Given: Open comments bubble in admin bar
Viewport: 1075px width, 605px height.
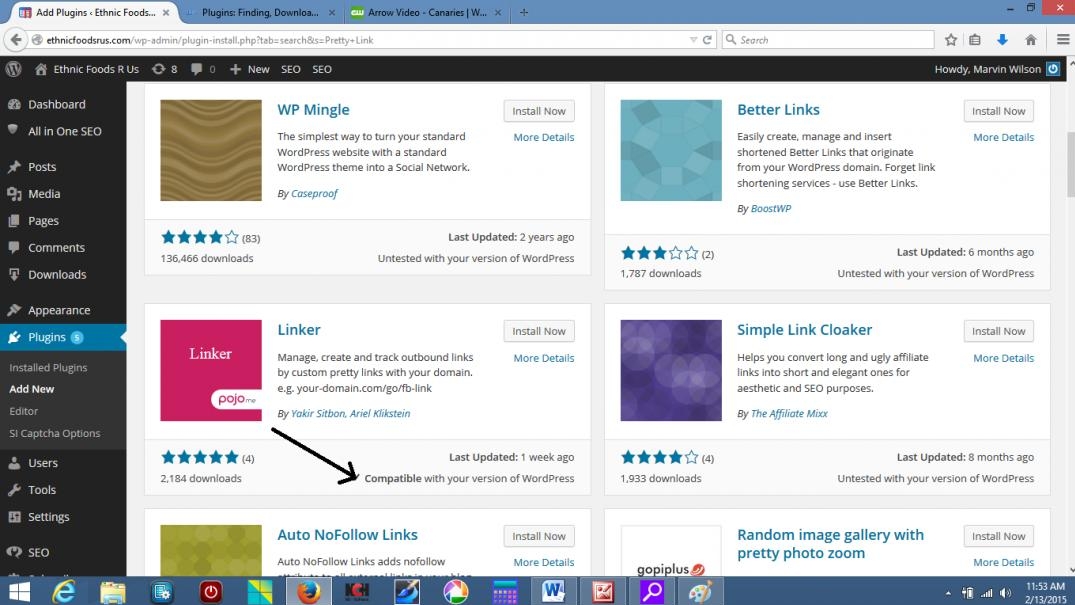Looking at the screenshot, I should [x=203, y=69].
